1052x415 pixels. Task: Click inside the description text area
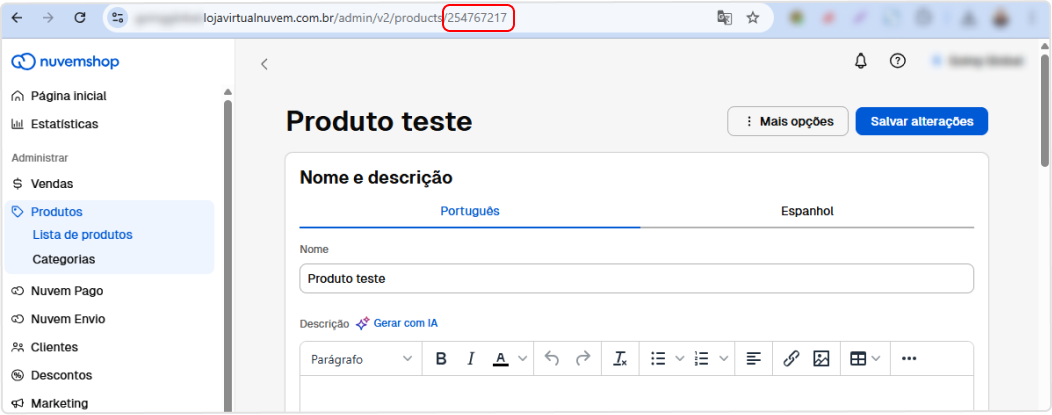coord(637,392)
